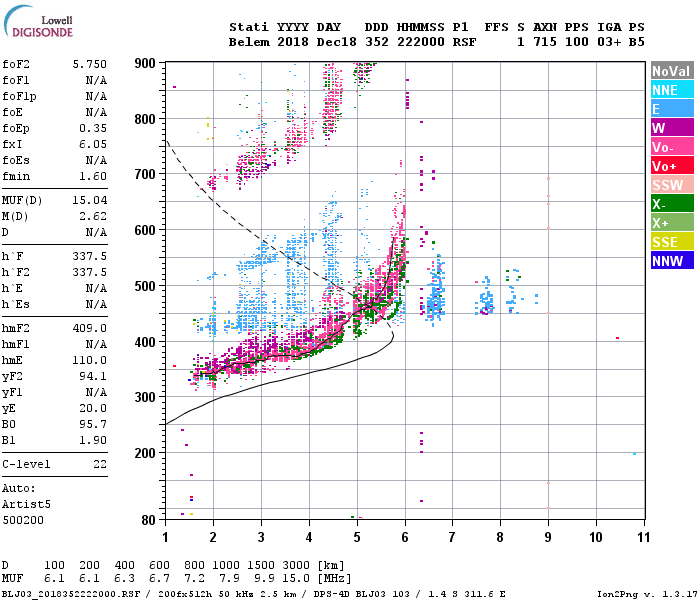Click the Artist5 auto-scaling label
Screen dimensions: 700x600
(x=26, y=504)
